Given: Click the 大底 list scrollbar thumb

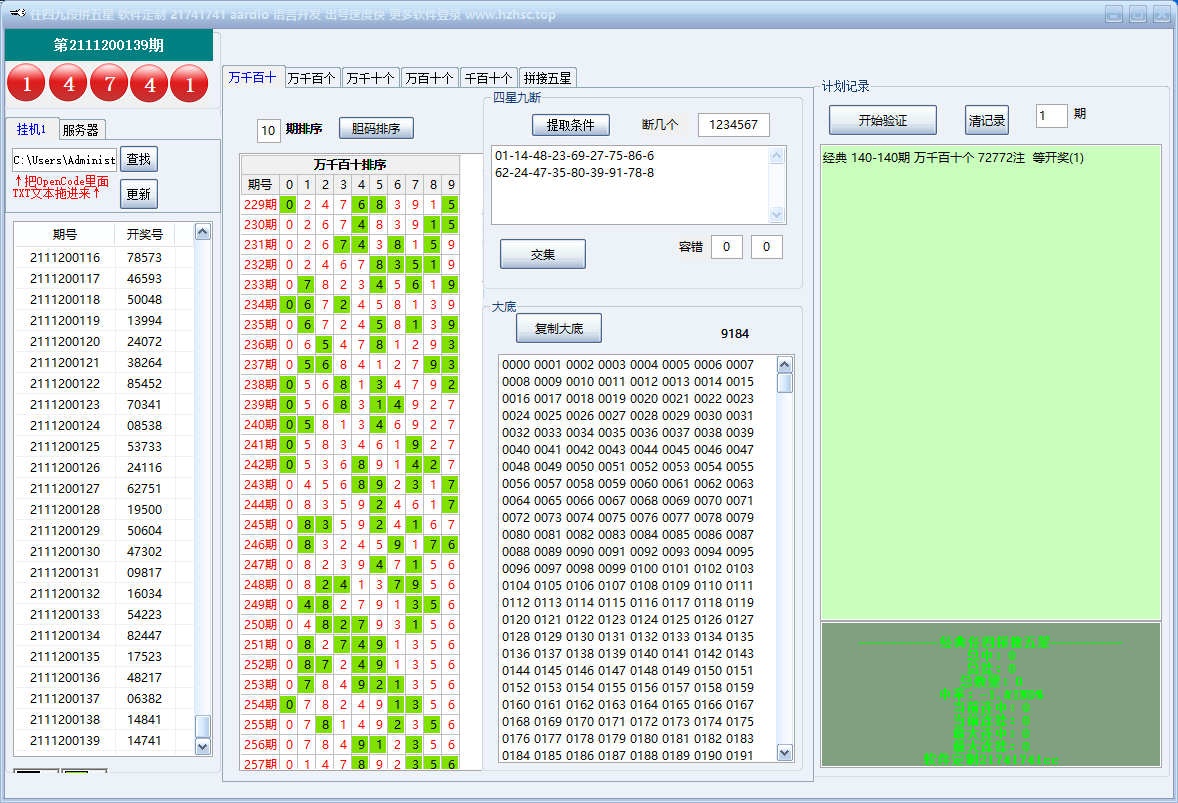Looking at the screenshot, I should point(784,383).
